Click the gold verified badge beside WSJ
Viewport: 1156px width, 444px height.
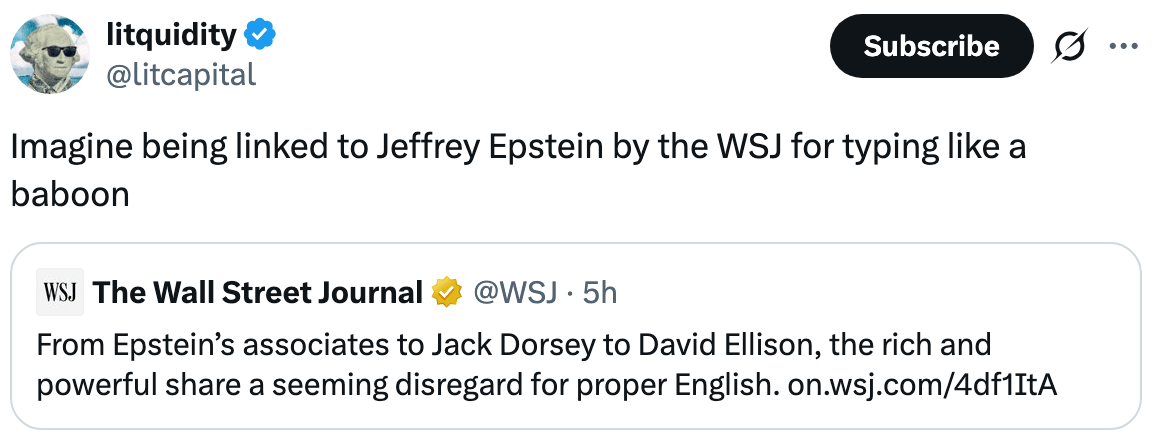coord(446,292)
